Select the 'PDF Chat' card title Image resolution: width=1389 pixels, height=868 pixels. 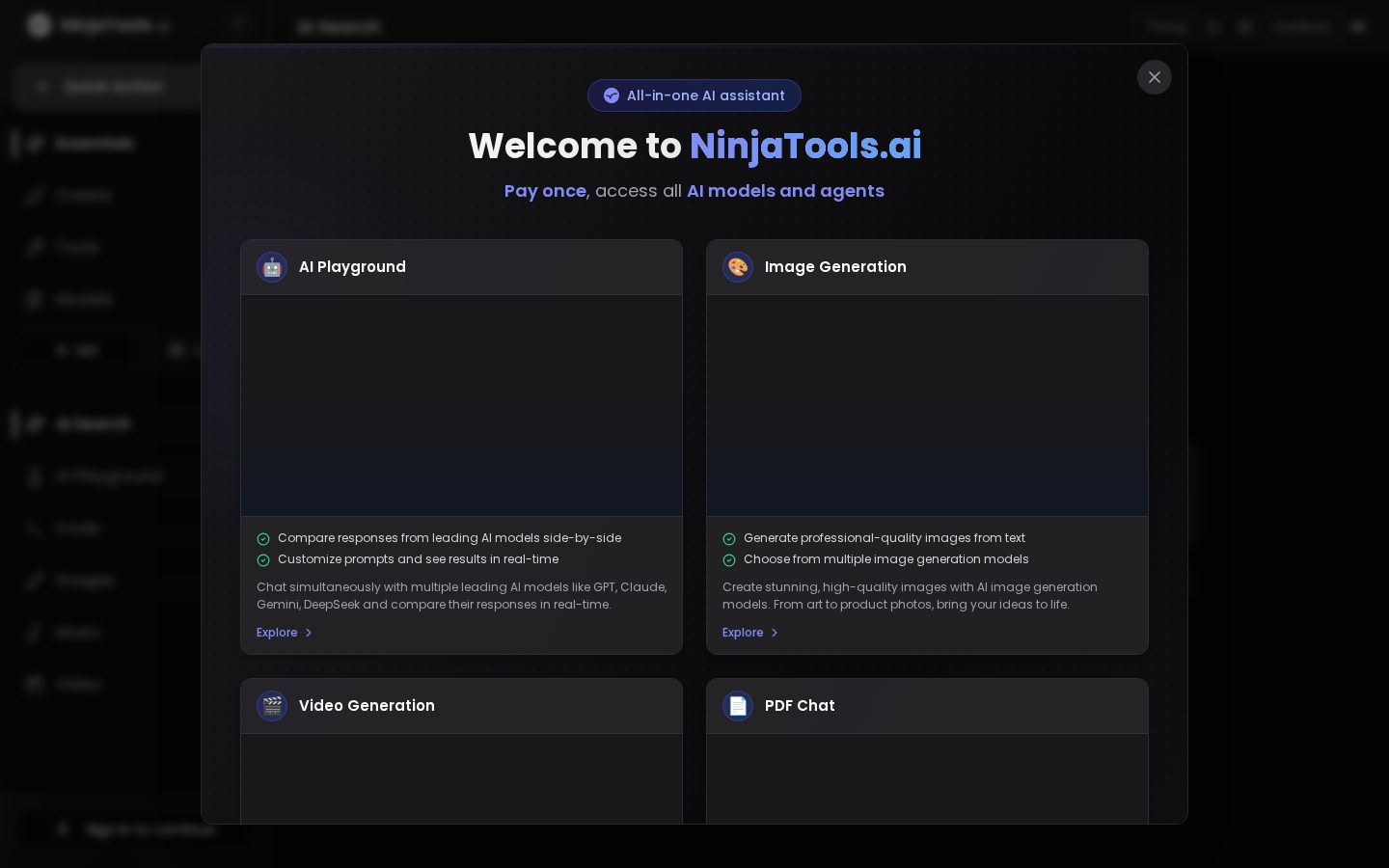800,706
